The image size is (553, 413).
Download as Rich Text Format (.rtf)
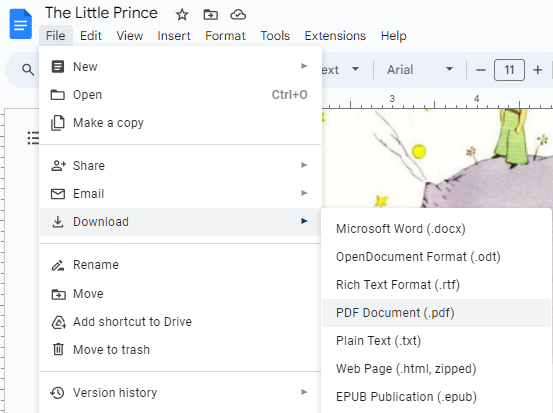tap(436, 285)
